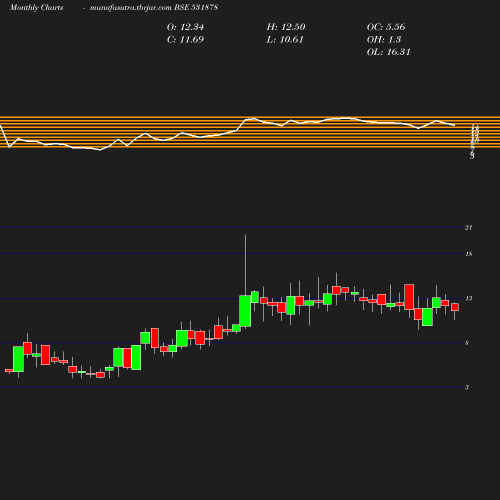
Task: Click the munafasutra.tbrjar.com BSE 531878 label
Action: pyautogui.click(x=154, y=8)
